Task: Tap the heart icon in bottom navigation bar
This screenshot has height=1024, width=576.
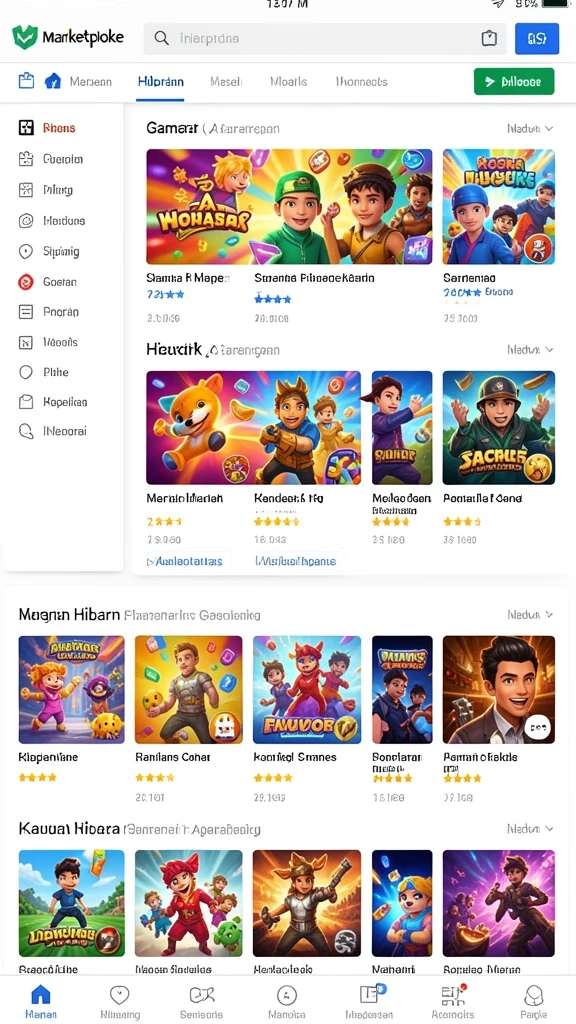Action: point(120,995)
